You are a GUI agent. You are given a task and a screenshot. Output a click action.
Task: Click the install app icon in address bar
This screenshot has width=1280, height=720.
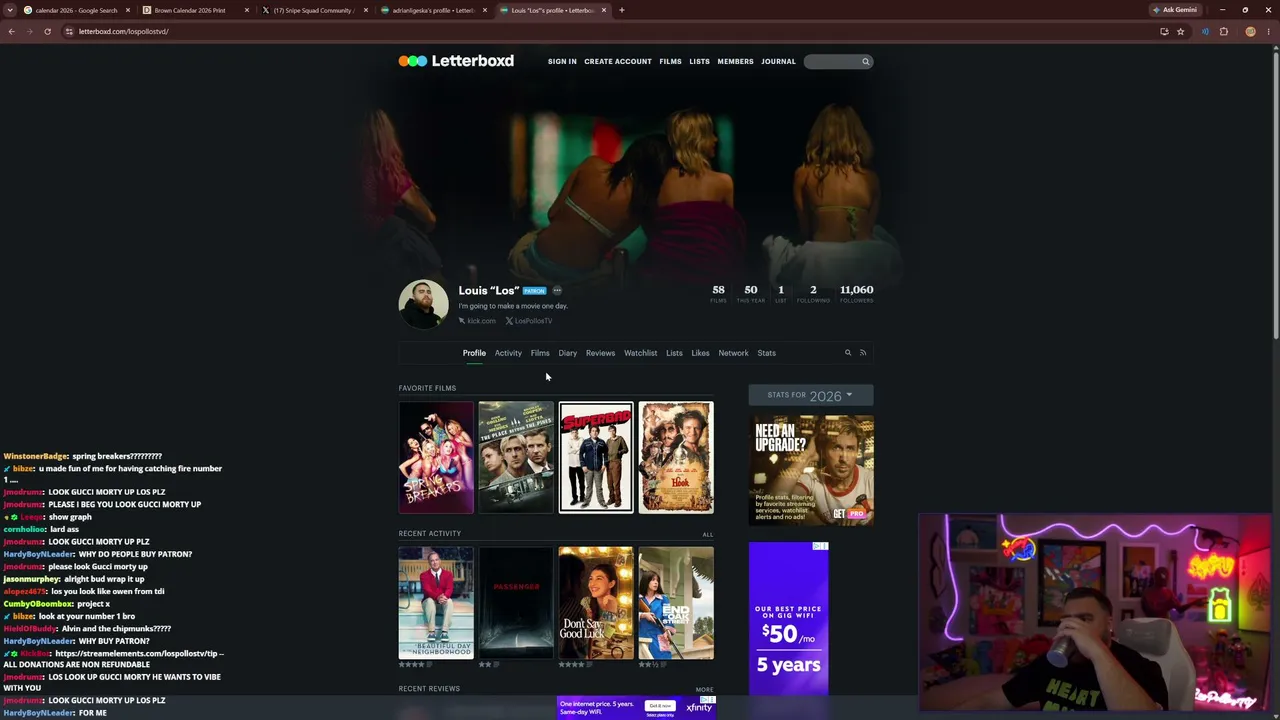(1164, 31)
